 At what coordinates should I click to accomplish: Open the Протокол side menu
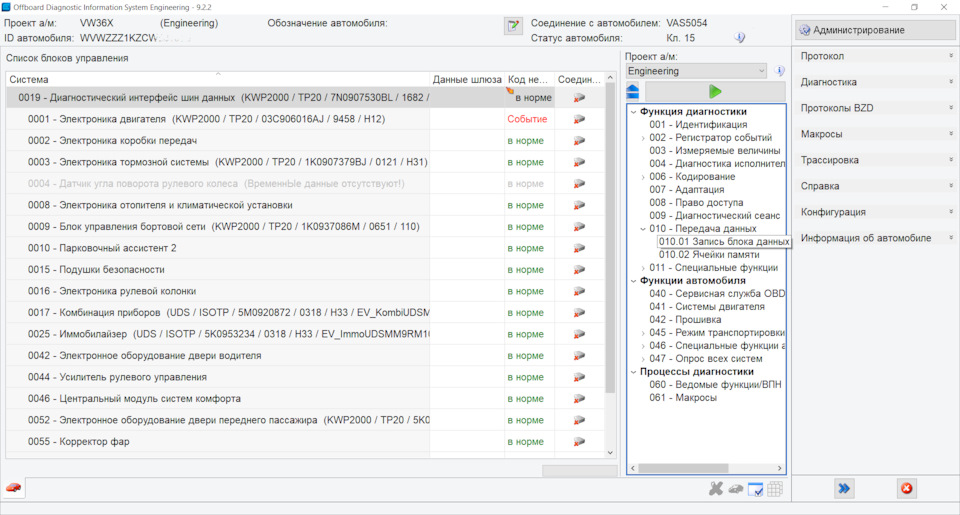click(876, 56)
